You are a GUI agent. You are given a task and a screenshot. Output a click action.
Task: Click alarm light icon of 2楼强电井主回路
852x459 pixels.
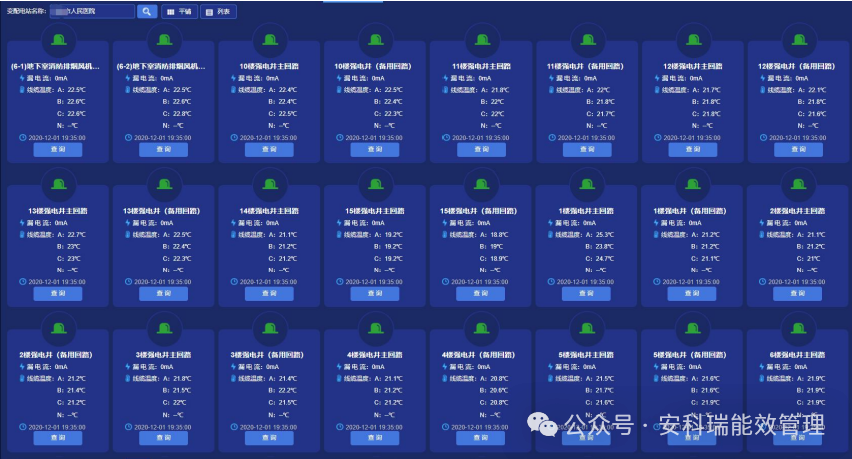click(x=798, y=184)
